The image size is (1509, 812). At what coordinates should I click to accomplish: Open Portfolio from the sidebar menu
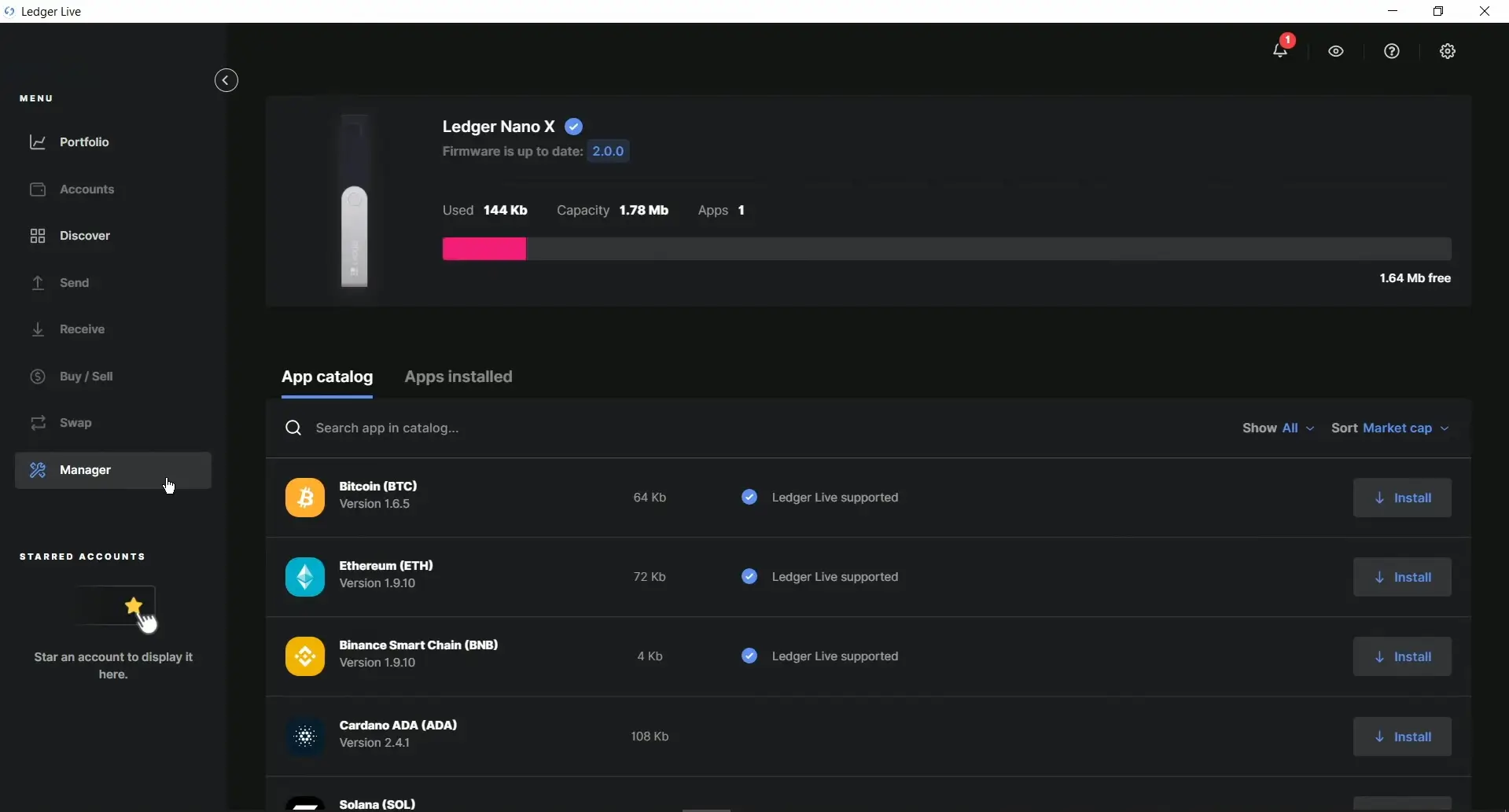tap(84, 142)
